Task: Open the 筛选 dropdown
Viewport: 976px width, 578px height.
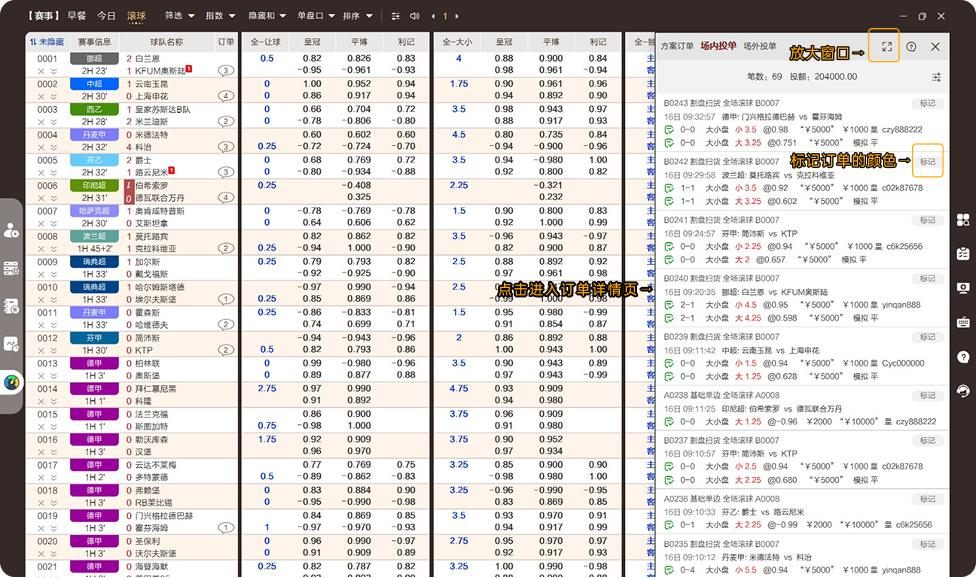Action: (x=180, y=16)
